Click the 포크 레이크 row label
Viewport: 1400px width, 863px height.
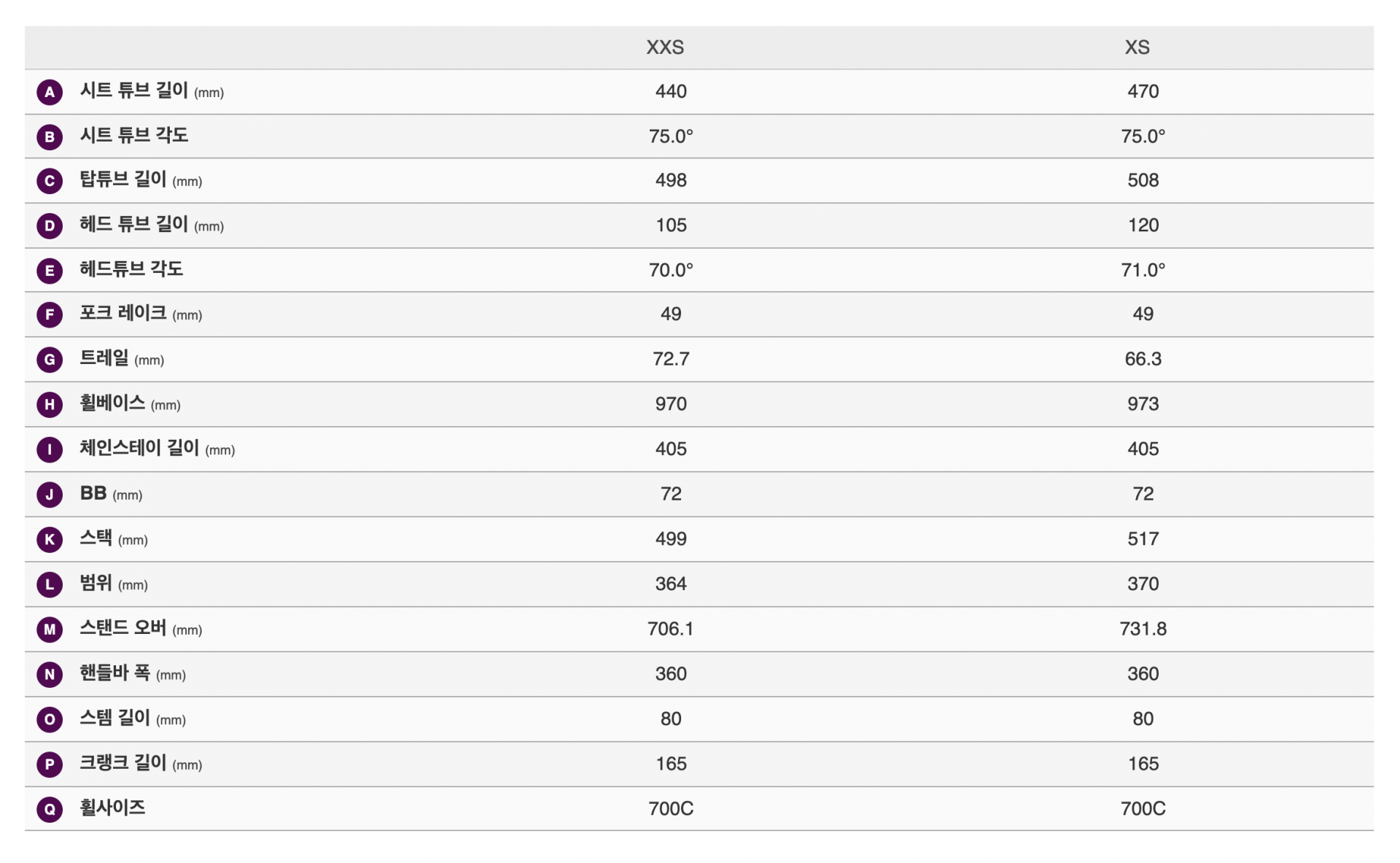coord(123,314)
